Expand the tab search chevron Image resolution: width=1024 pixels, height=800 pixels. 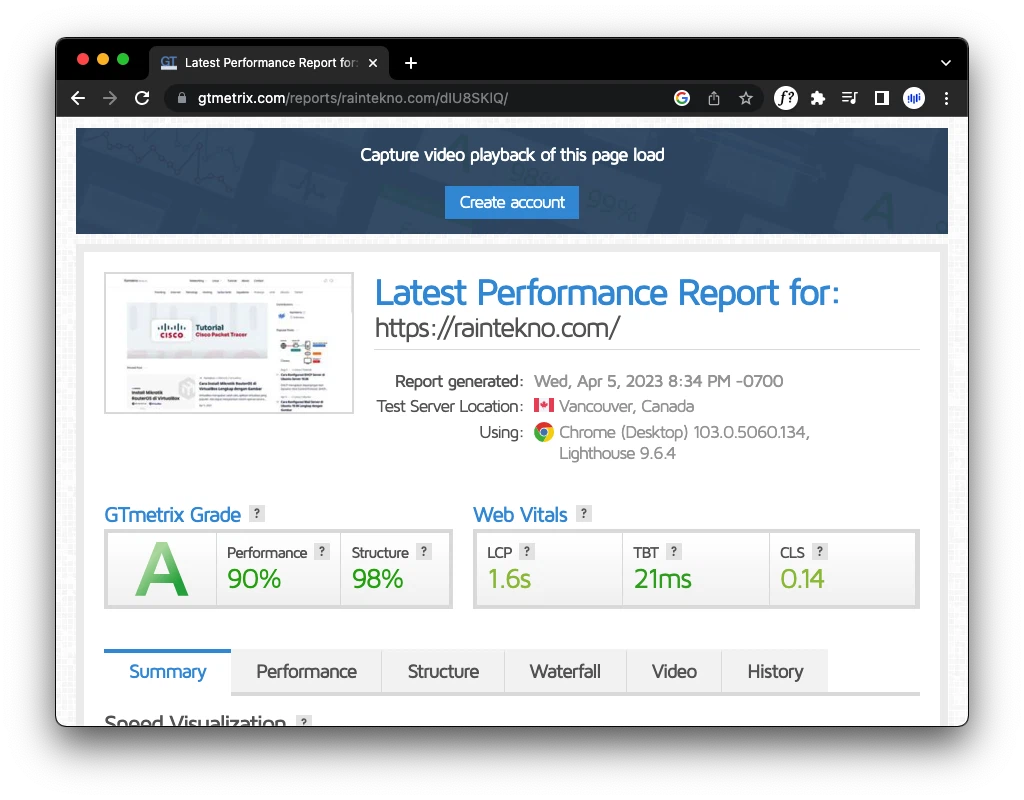pos(946,62)
